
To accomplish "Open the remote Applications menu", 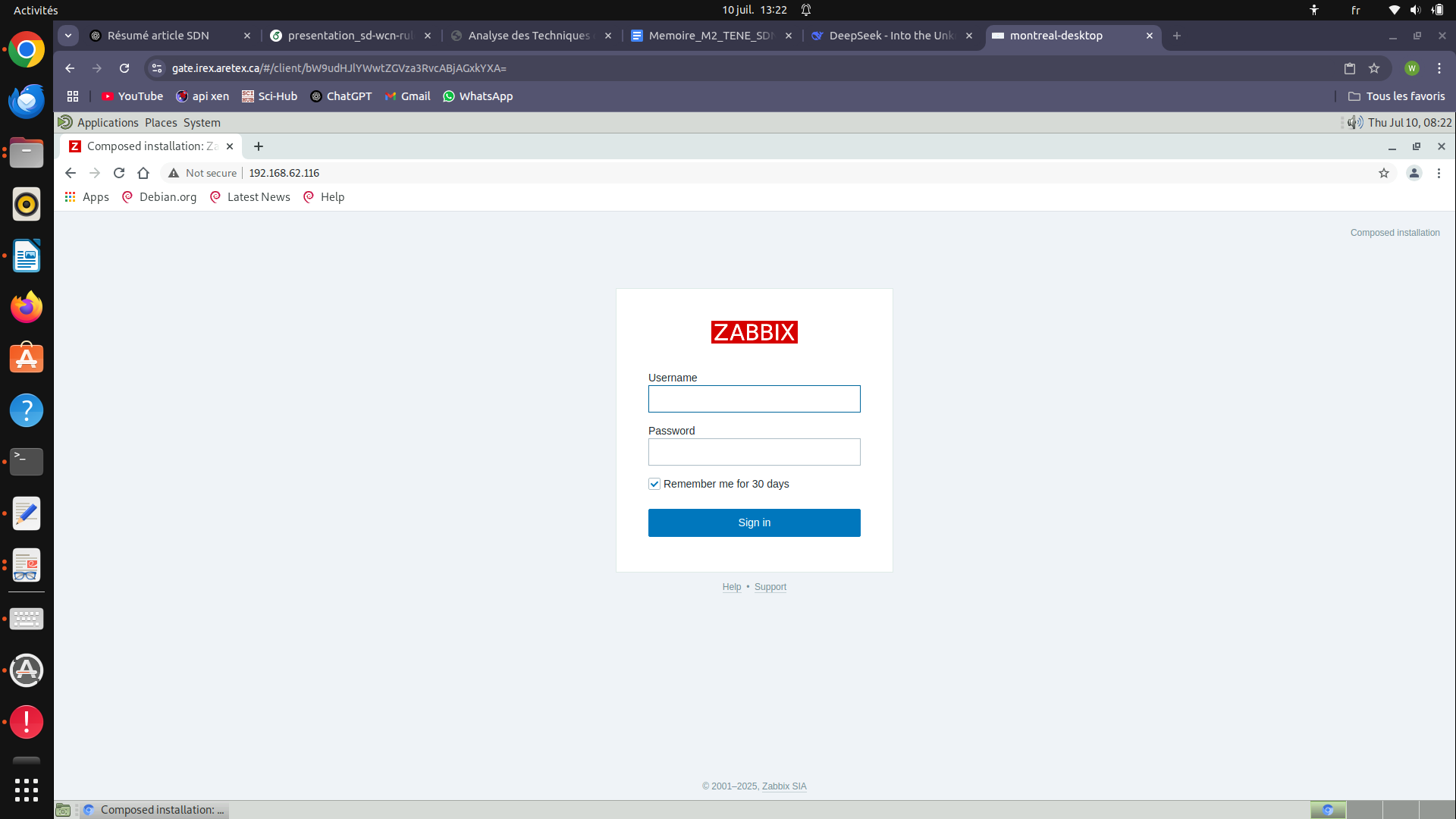I will click(108, 122).
